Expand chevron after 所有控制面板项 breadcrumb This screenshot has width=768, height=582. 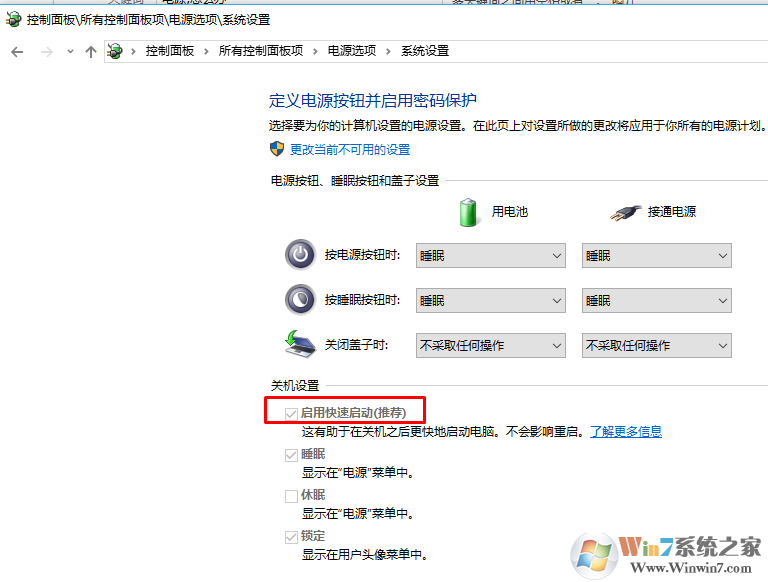pyautogui.click(x=315, y=51)
